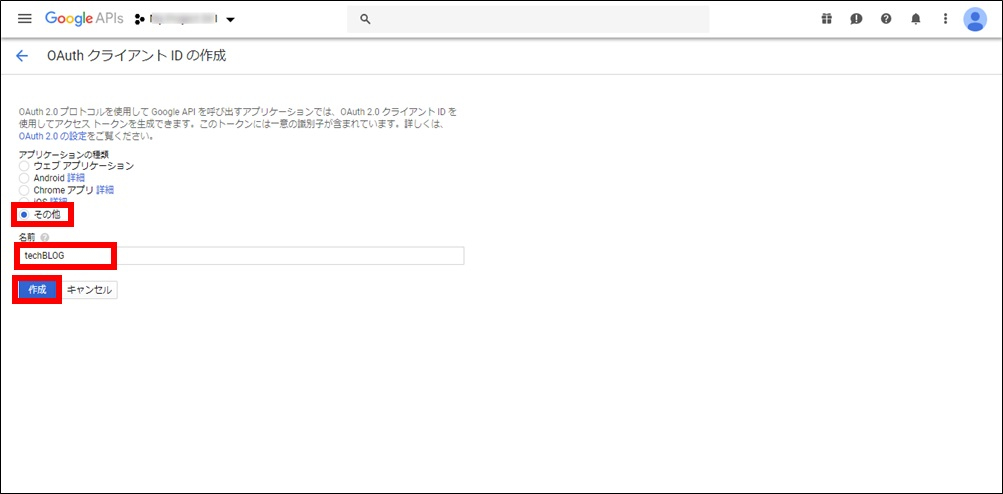Open the project selector dropdown
Viewport: 1003px width, 494px height.
click(185, 19)
